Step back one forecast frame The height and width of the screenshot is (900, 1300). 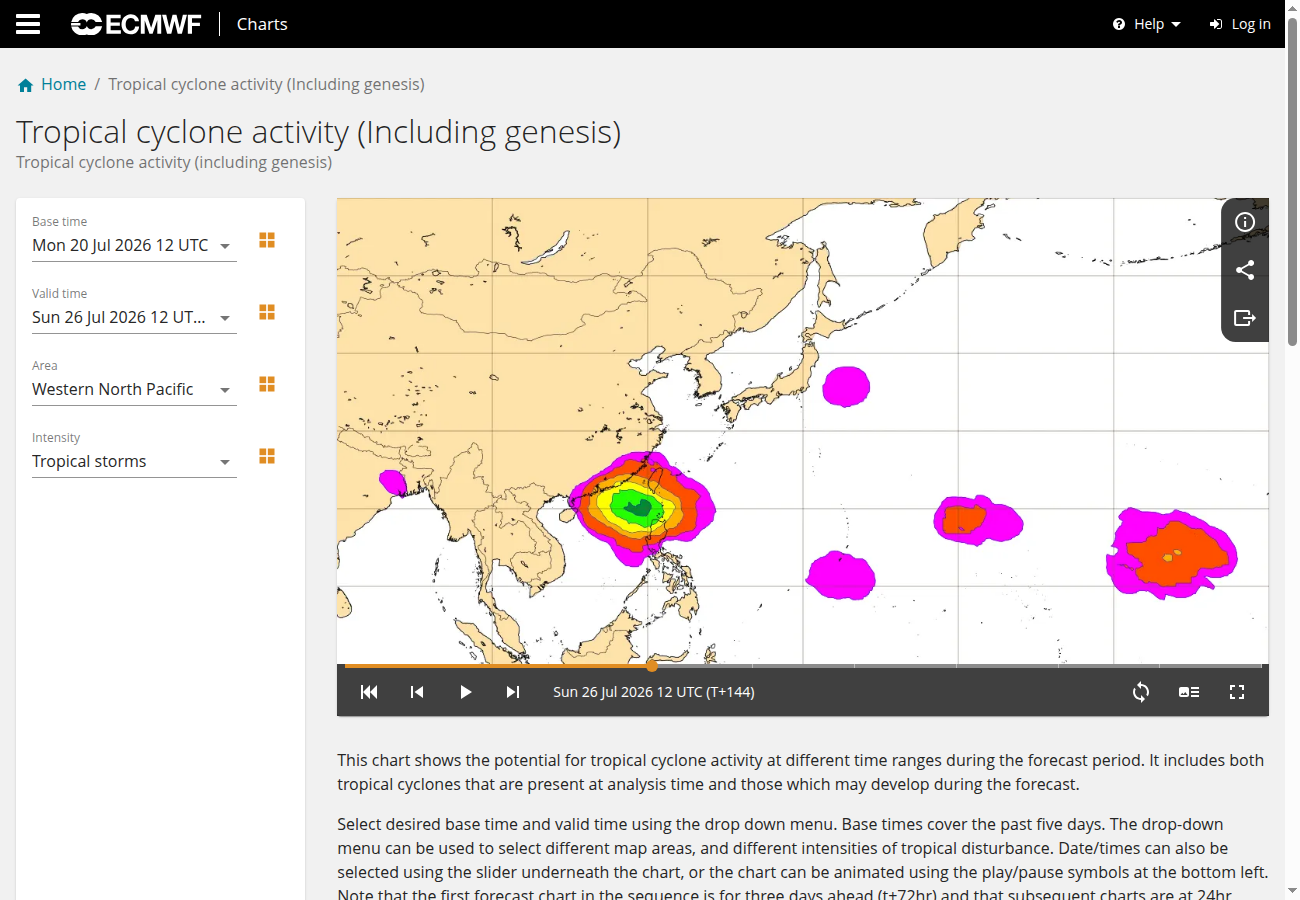pos(417,692)
